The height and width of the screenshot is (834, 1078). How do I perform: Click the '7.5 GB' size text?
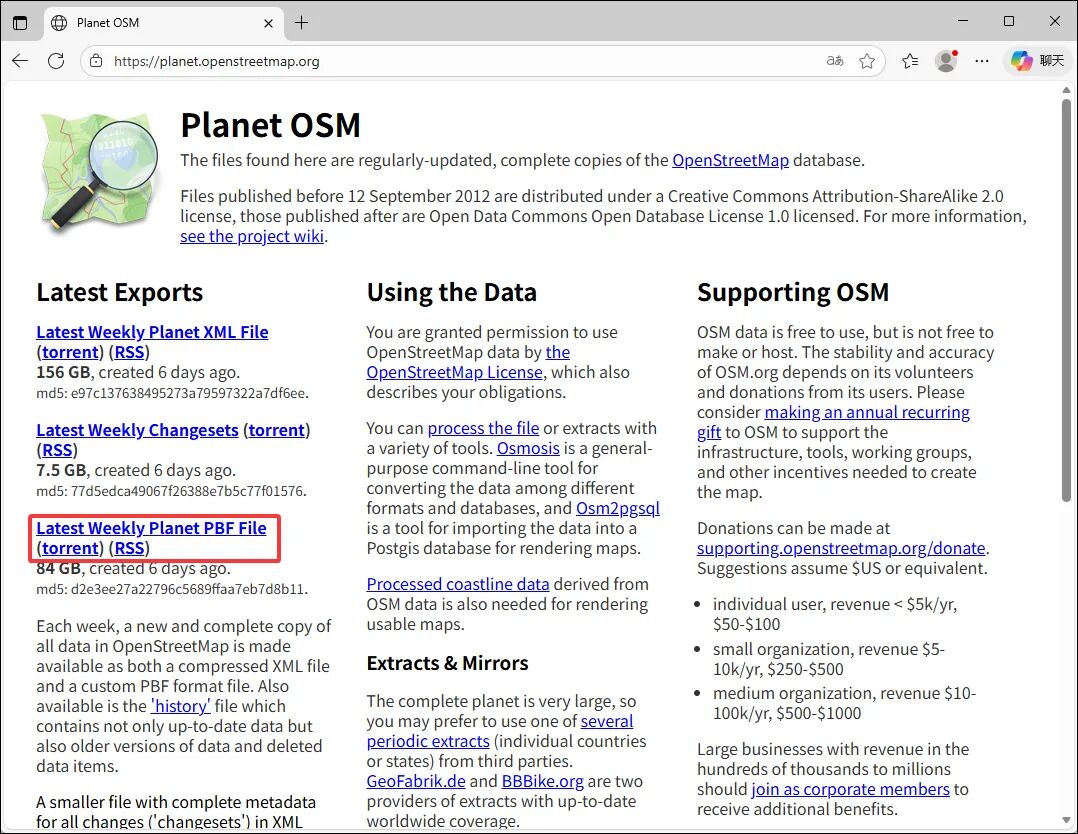pyautogui.click(x=61, y=470)
